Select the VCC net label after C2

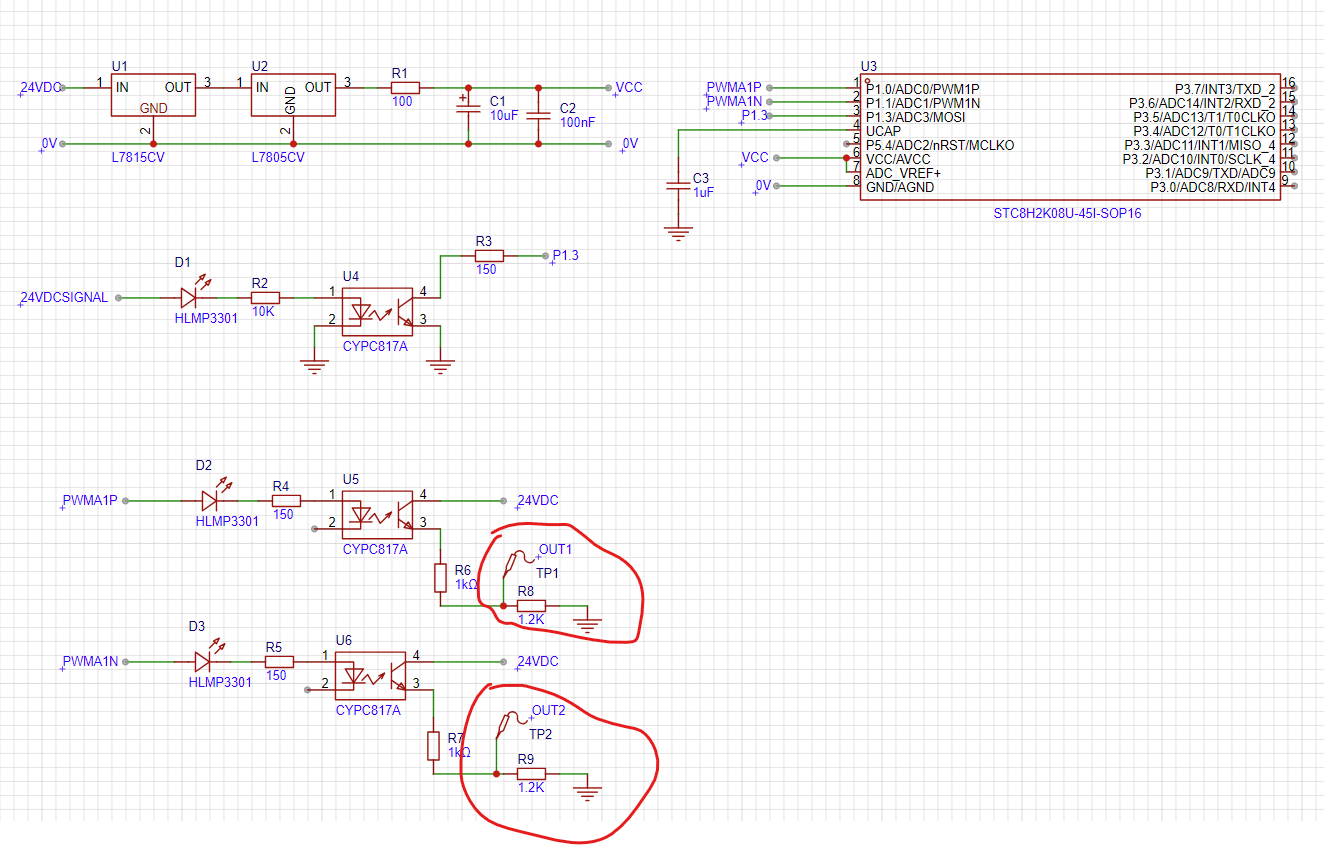click(x=629, y=88)
